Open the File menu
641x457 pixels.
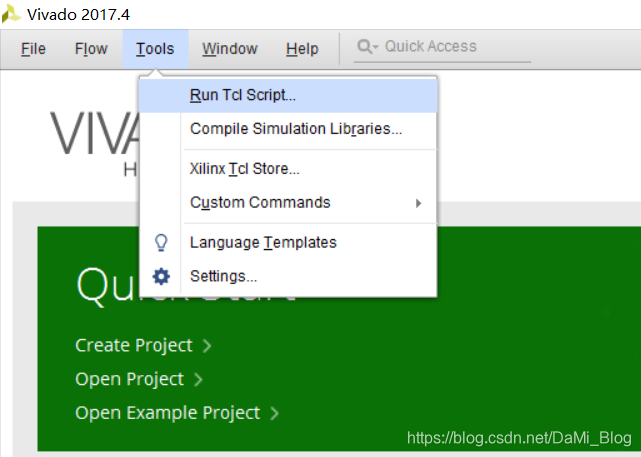[33, 49]
